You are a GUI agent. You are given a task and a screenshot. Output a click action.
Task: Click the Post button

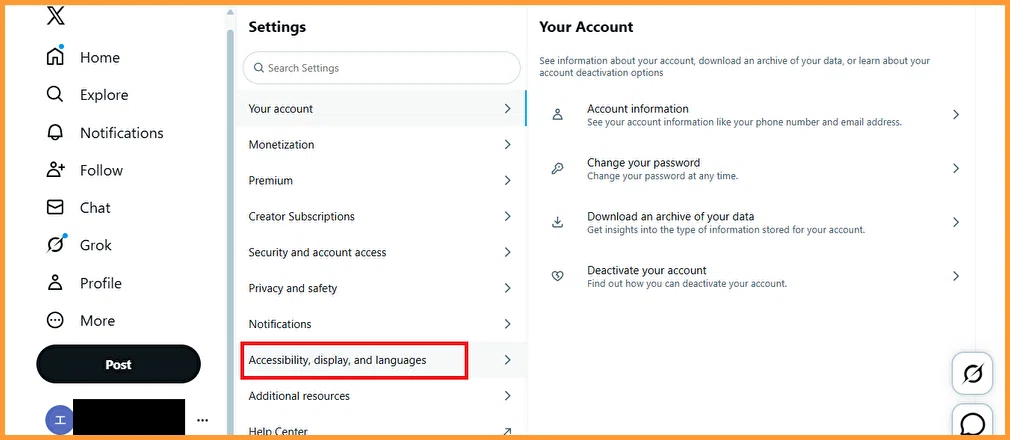point(119,364)
